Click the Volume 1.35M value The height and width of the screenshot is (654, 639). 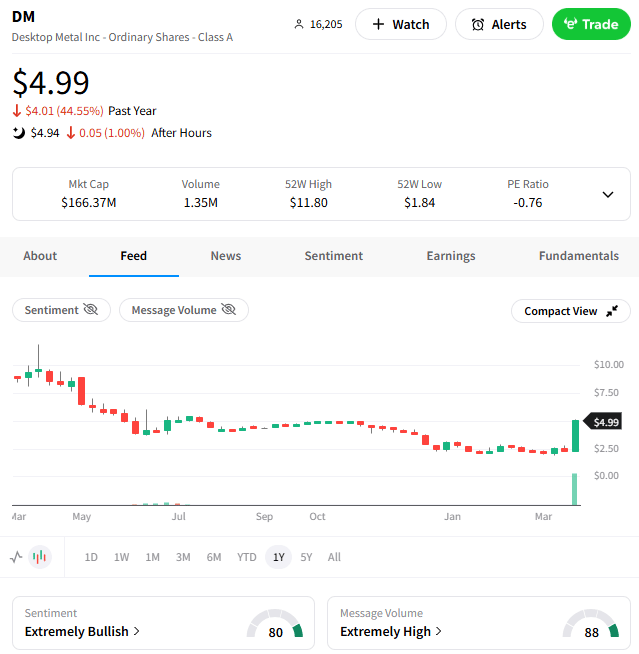[201, 203]
